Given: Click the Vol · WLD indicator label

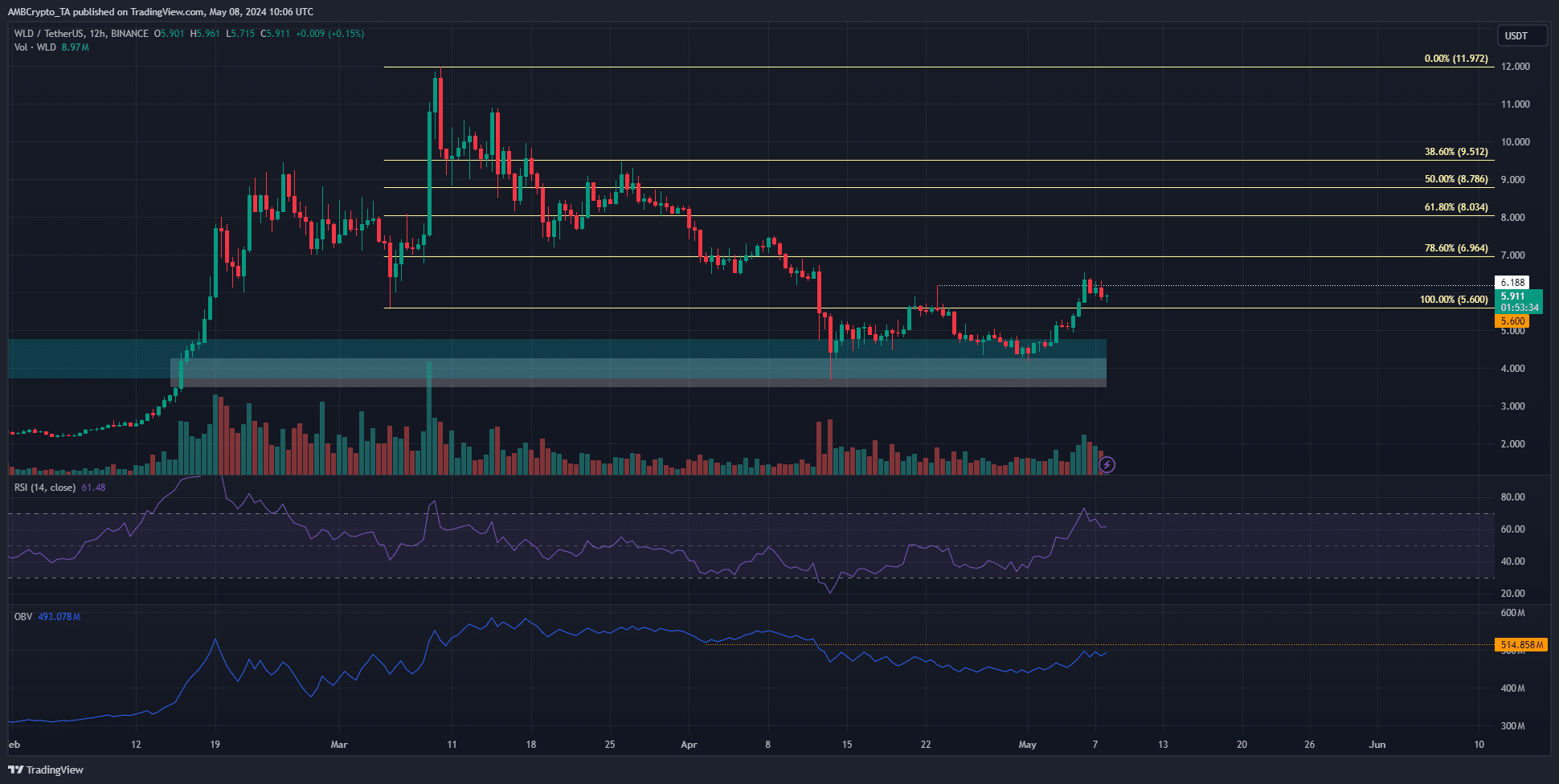Looking at the screenshot, I should click(x=35, y=47).
